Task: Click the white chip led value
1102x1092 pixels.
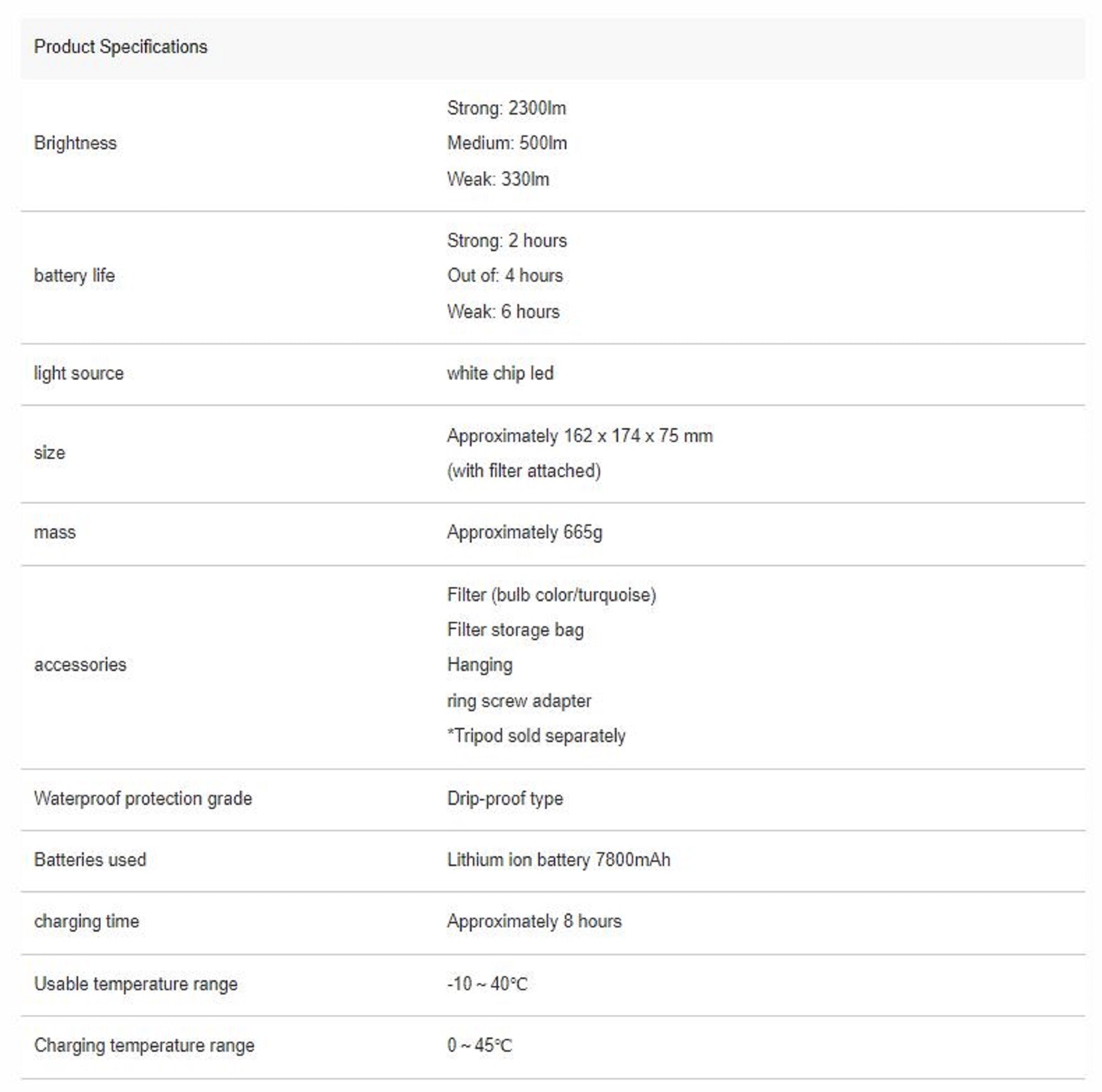Action: click(x=500, y=374)
